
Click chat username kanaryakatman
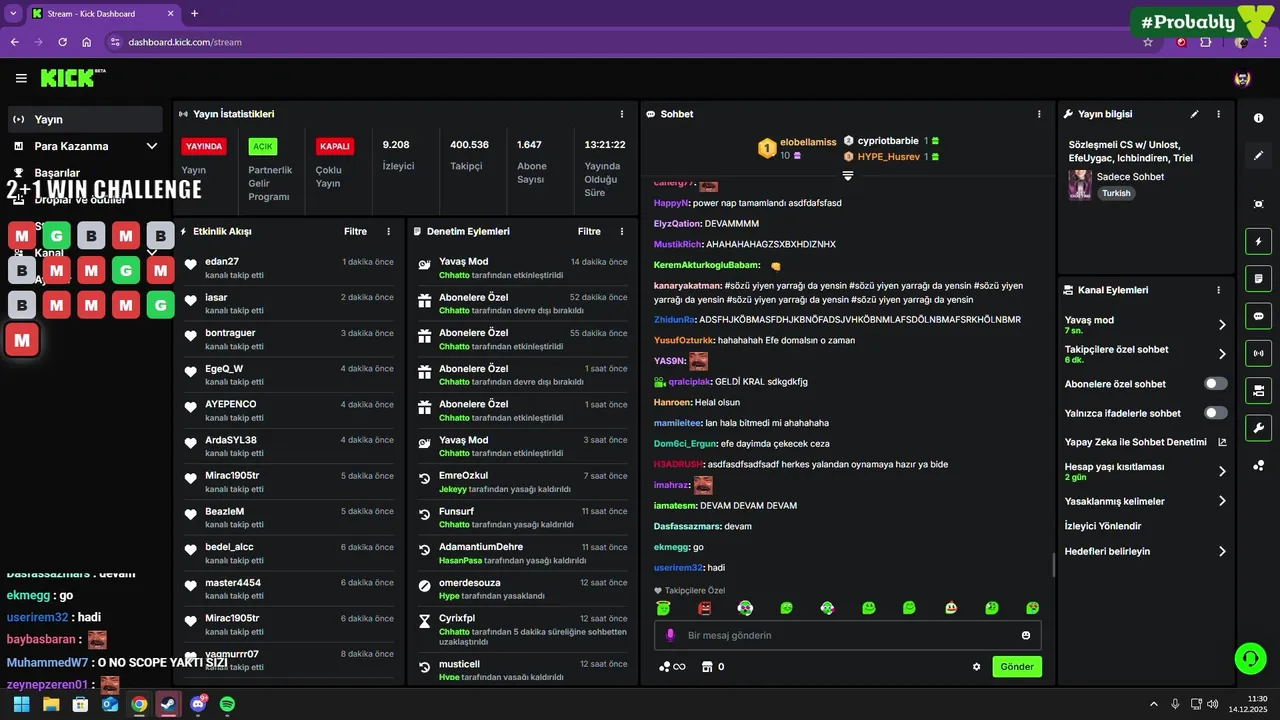(687, 286)
